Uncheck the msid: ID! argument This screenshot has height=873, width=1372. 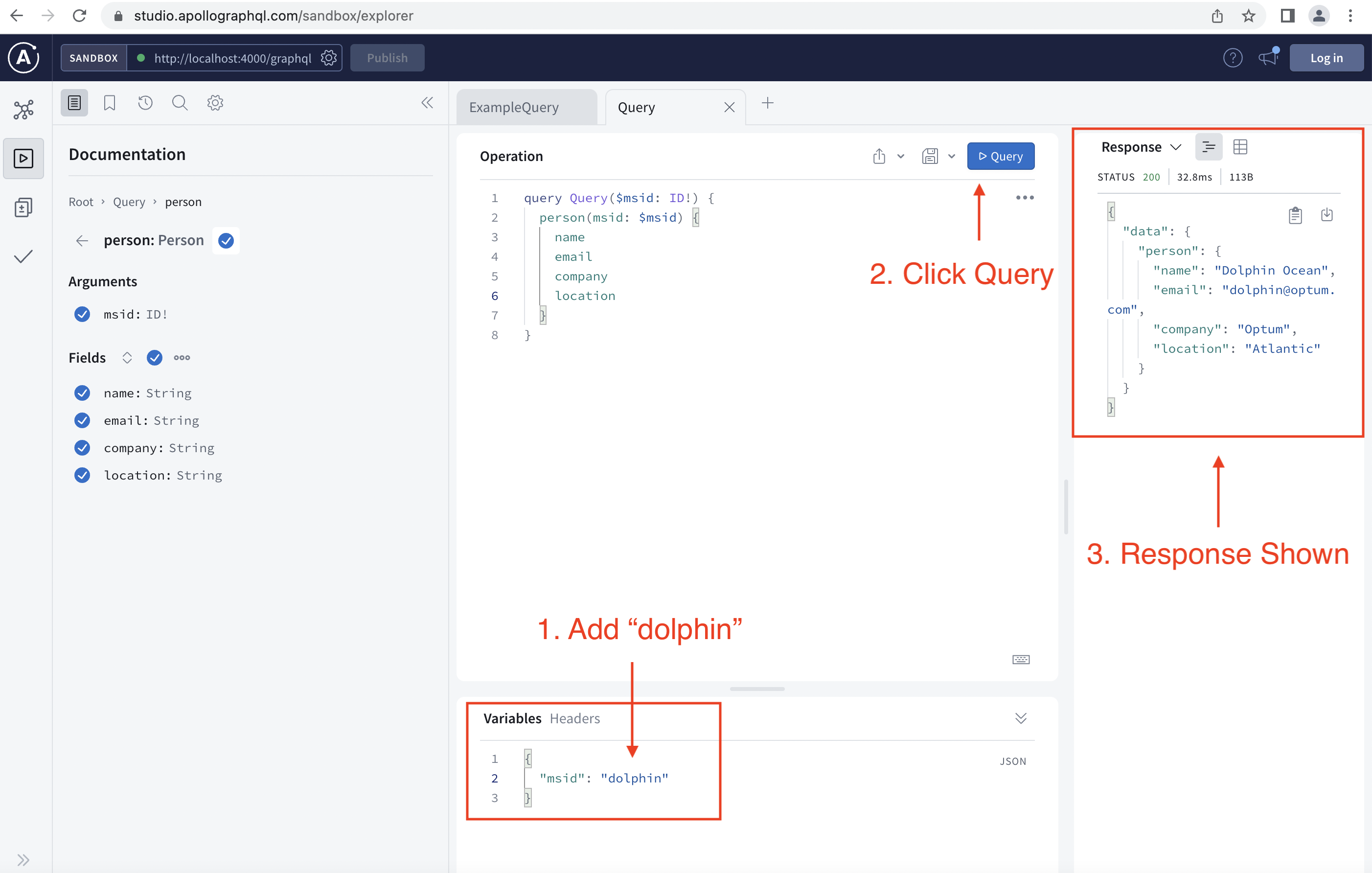click(82, 314)
